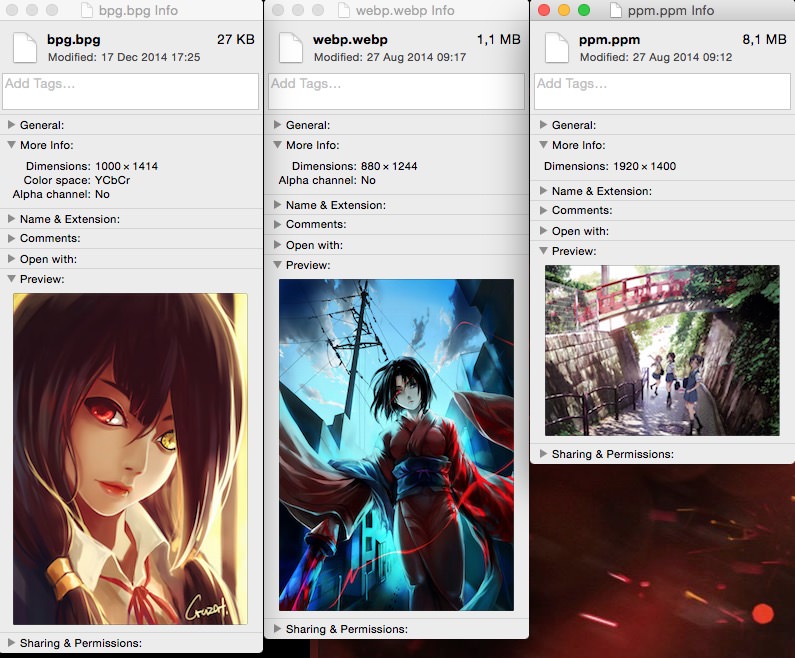Screen dimensions: 795x658
Task: Expand Comments section in webp.webp Info
Action: tap(277, 224)
